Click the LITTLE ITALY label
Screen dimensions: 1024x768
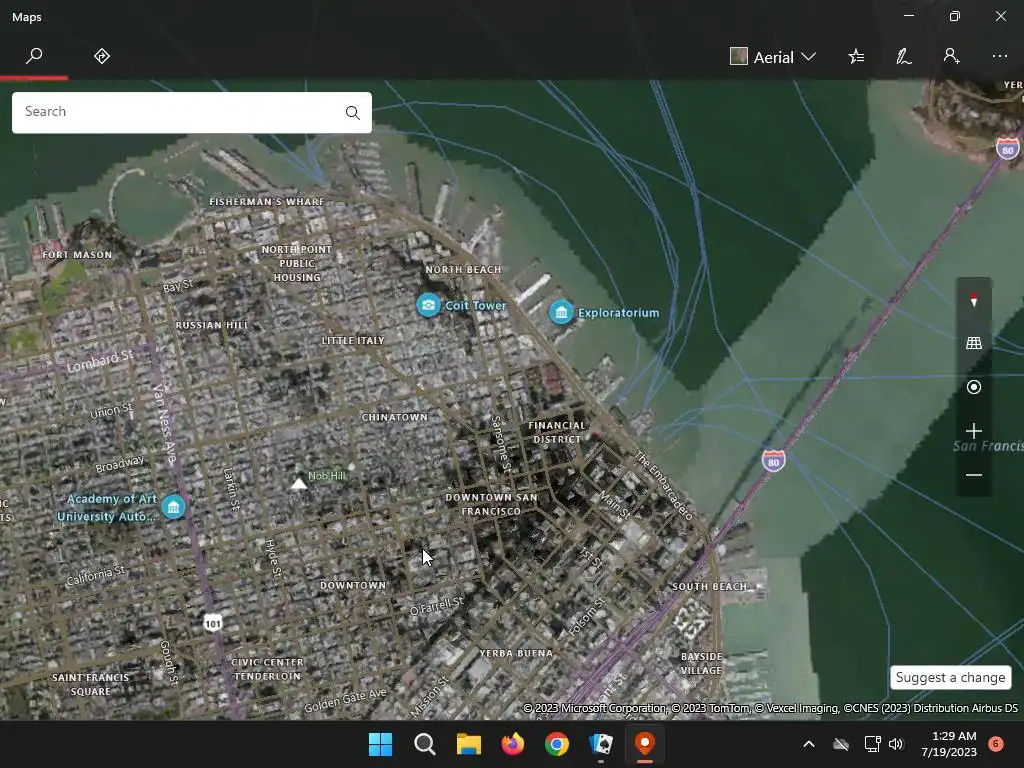(x=353, y=340)
